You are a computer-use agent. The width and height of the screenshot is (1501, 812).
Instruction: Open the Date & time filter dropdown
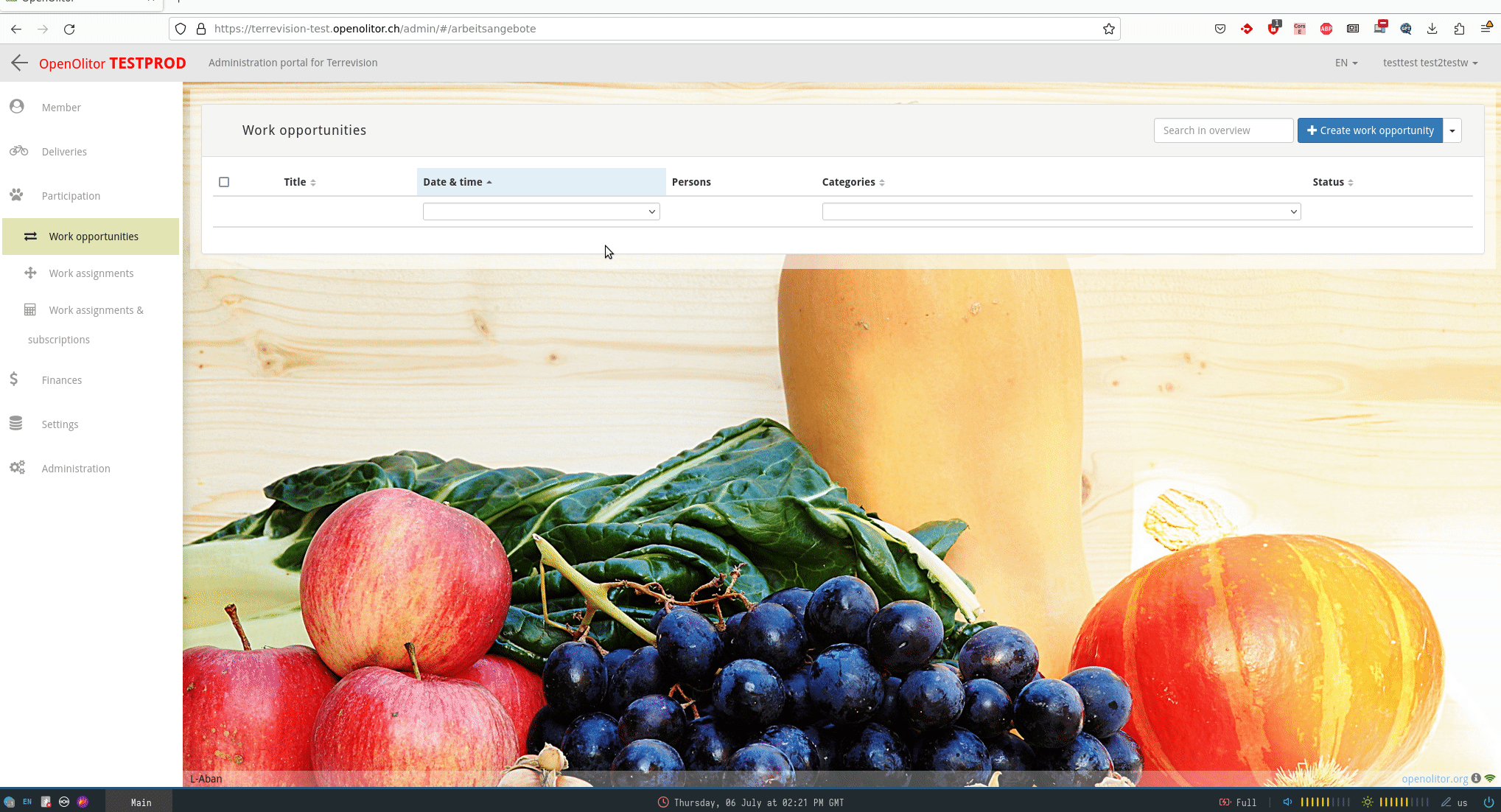point(541,211)
